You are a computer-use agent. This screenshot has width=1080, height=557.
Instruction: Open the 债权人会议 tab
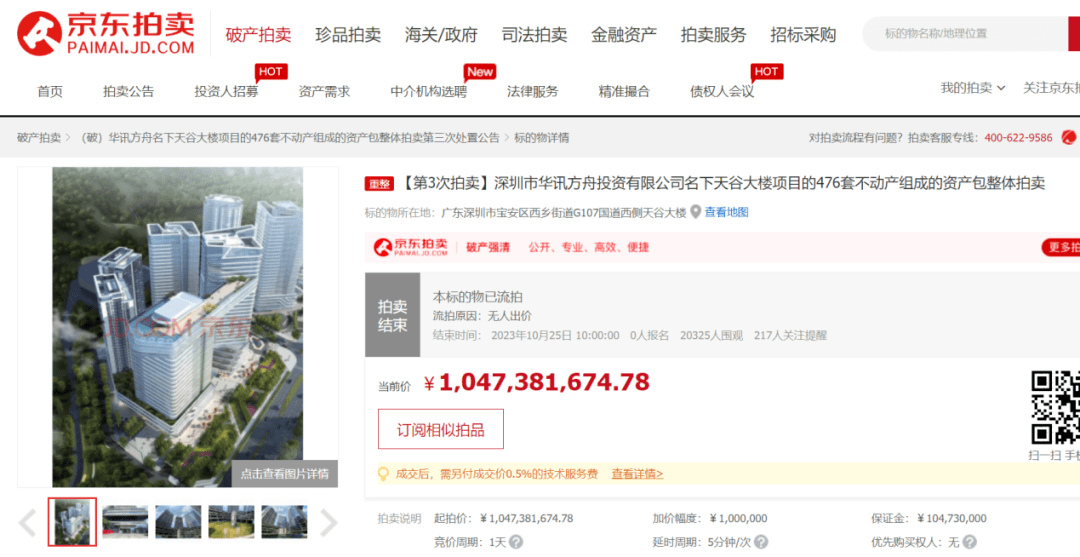[722, 91]
